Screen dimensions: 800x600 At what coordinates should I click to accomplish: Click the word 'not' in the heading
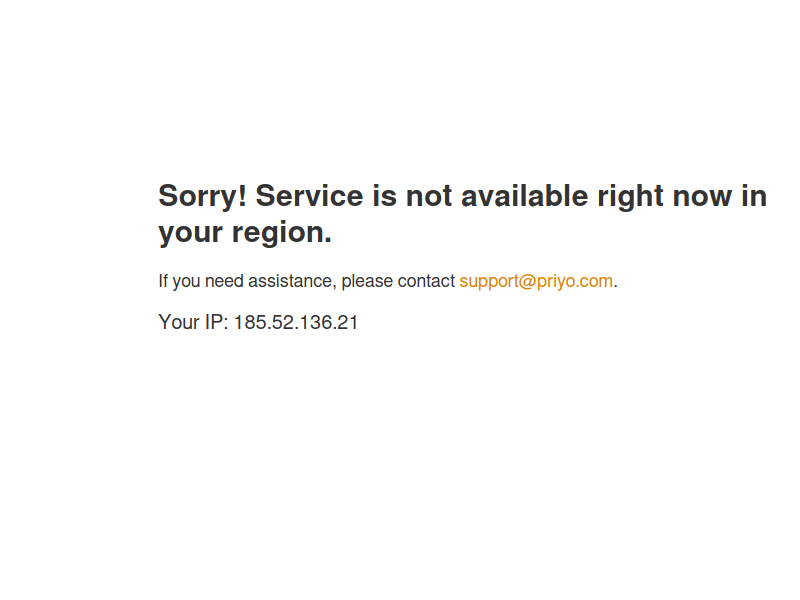(429, 196)
